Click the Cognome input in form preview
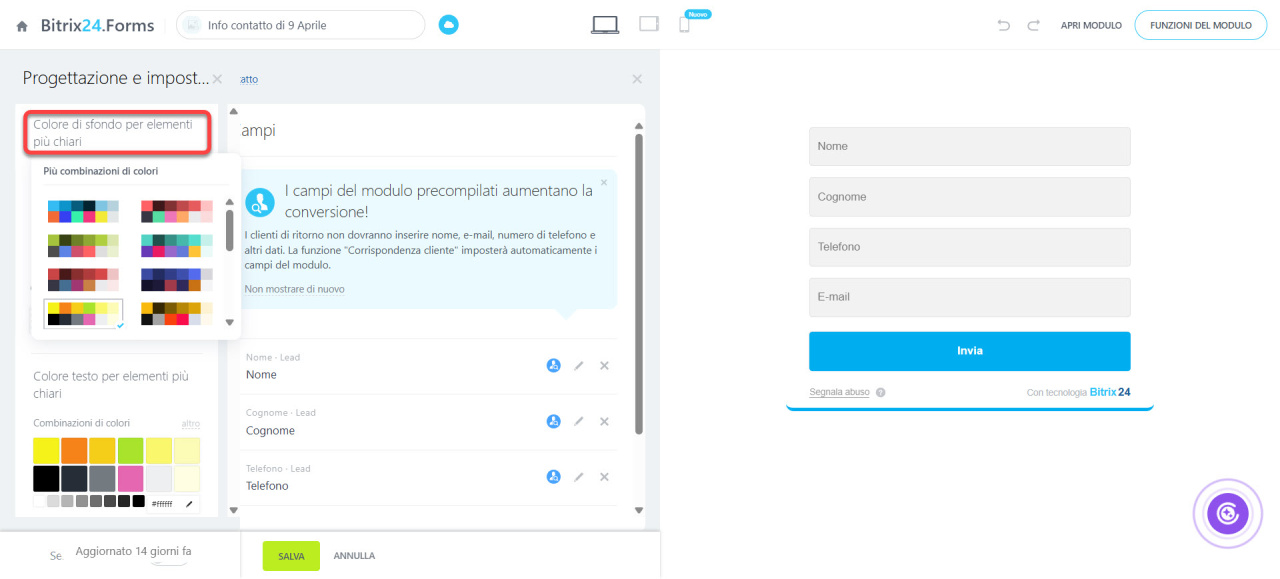Image resolution: width=1280 pixels, height=579 pixels. [x=969, y=197]
